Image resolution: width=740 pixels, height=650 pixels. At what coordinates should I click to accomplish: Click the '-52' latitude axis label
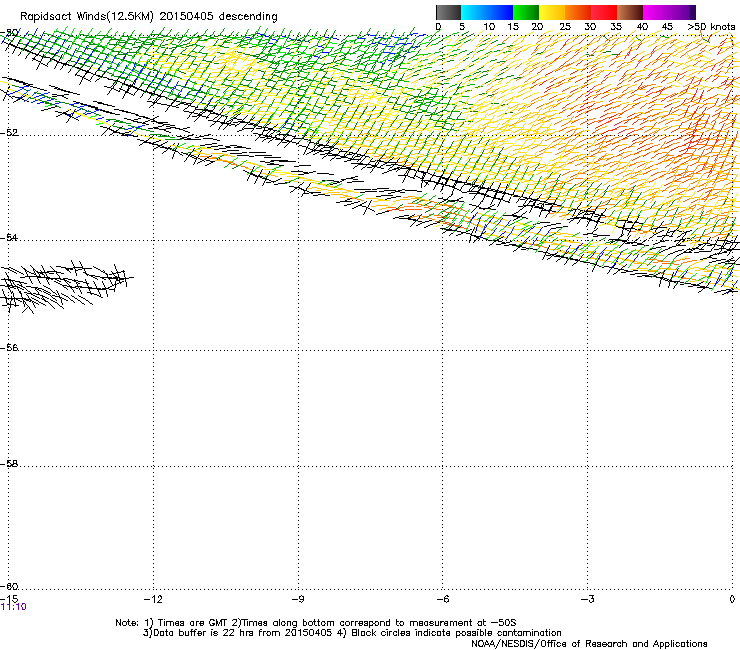[9, 133]
